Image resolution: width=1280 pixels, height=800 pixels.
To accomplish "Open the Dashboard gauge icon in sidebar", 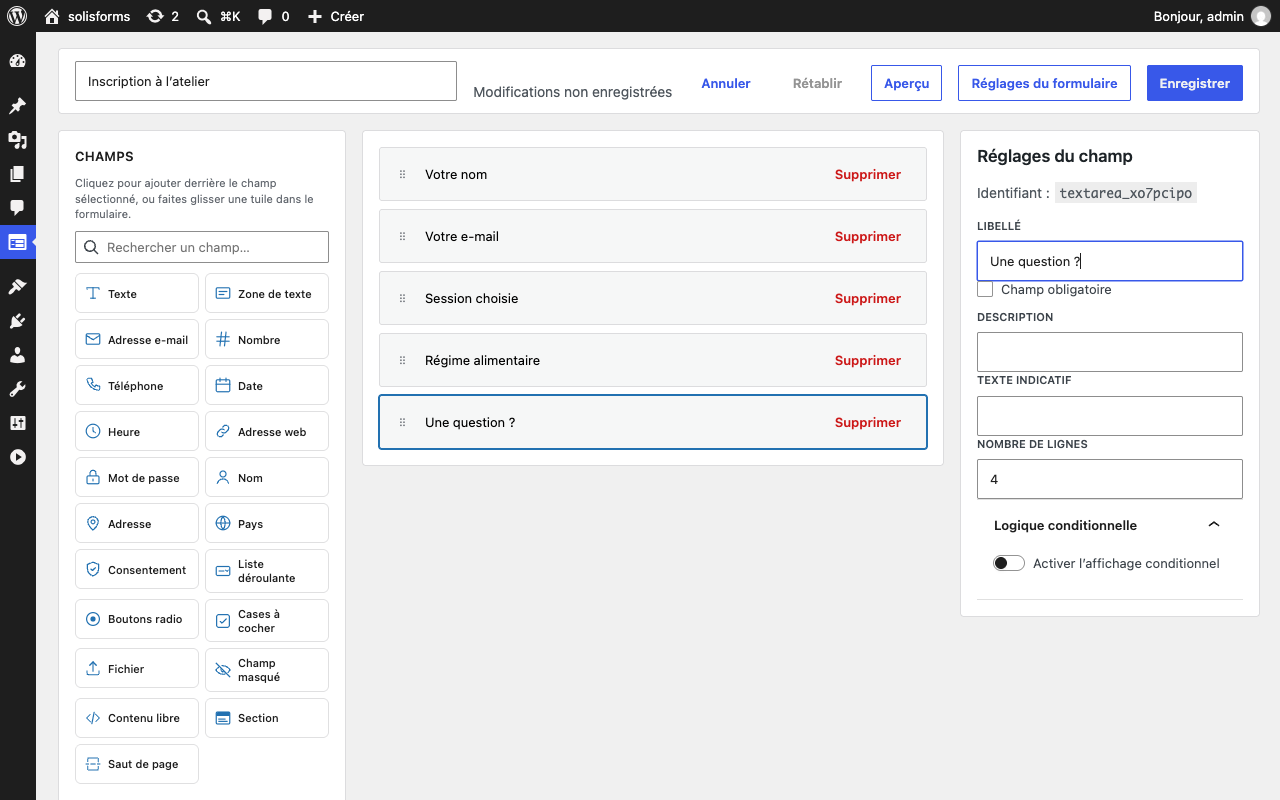I will pos(17,61).
